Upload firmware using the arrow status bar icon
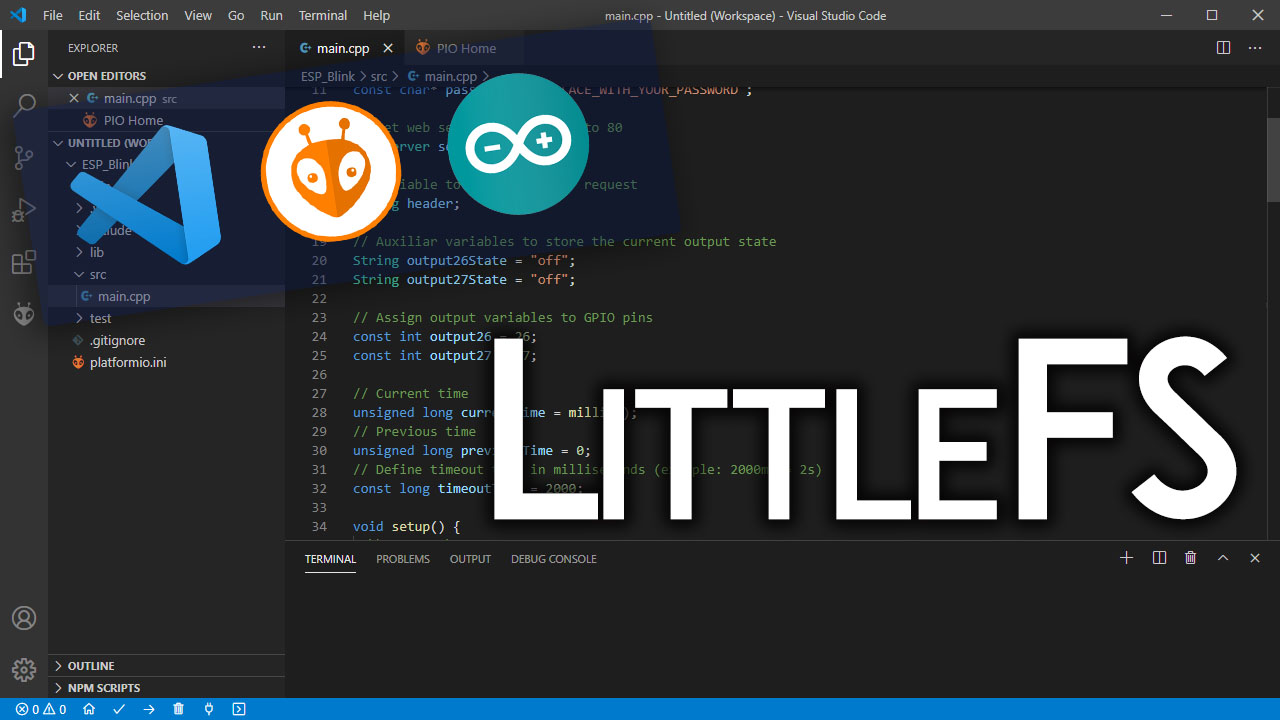1280x720 pixels. tap(149, 709)
